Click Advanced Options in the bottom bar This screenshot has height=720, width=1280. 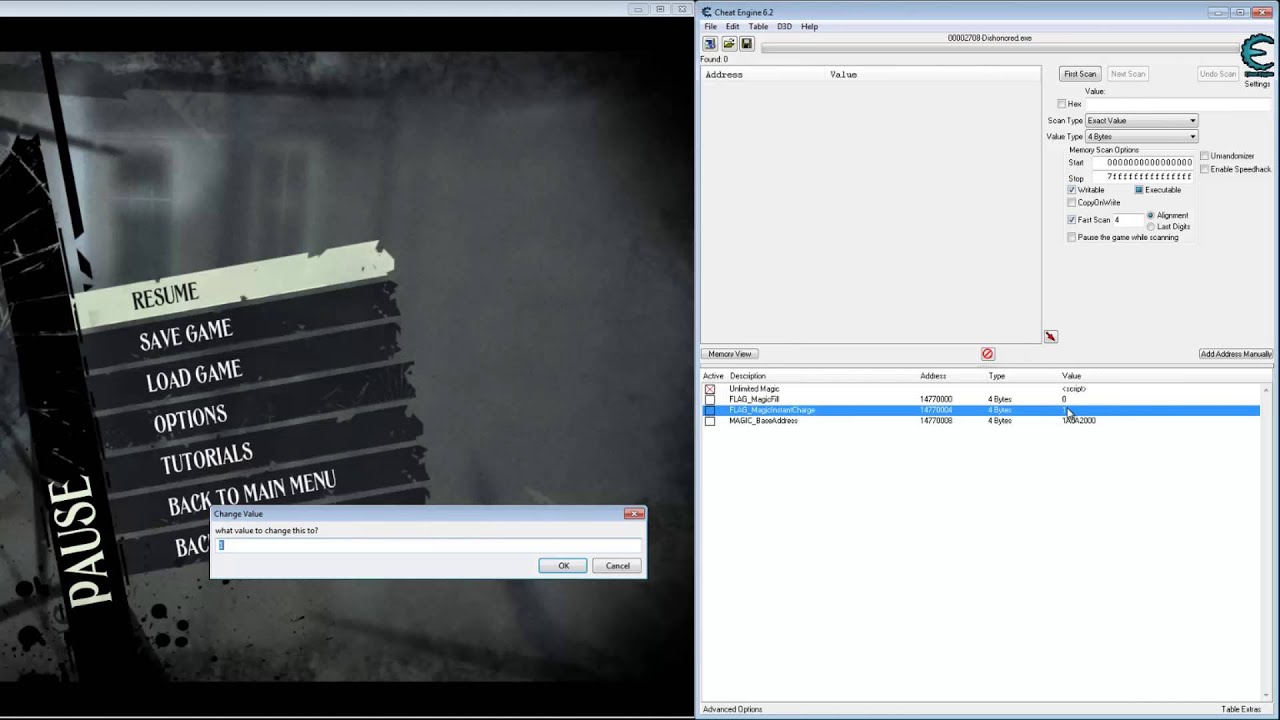[x=732, y=709]
